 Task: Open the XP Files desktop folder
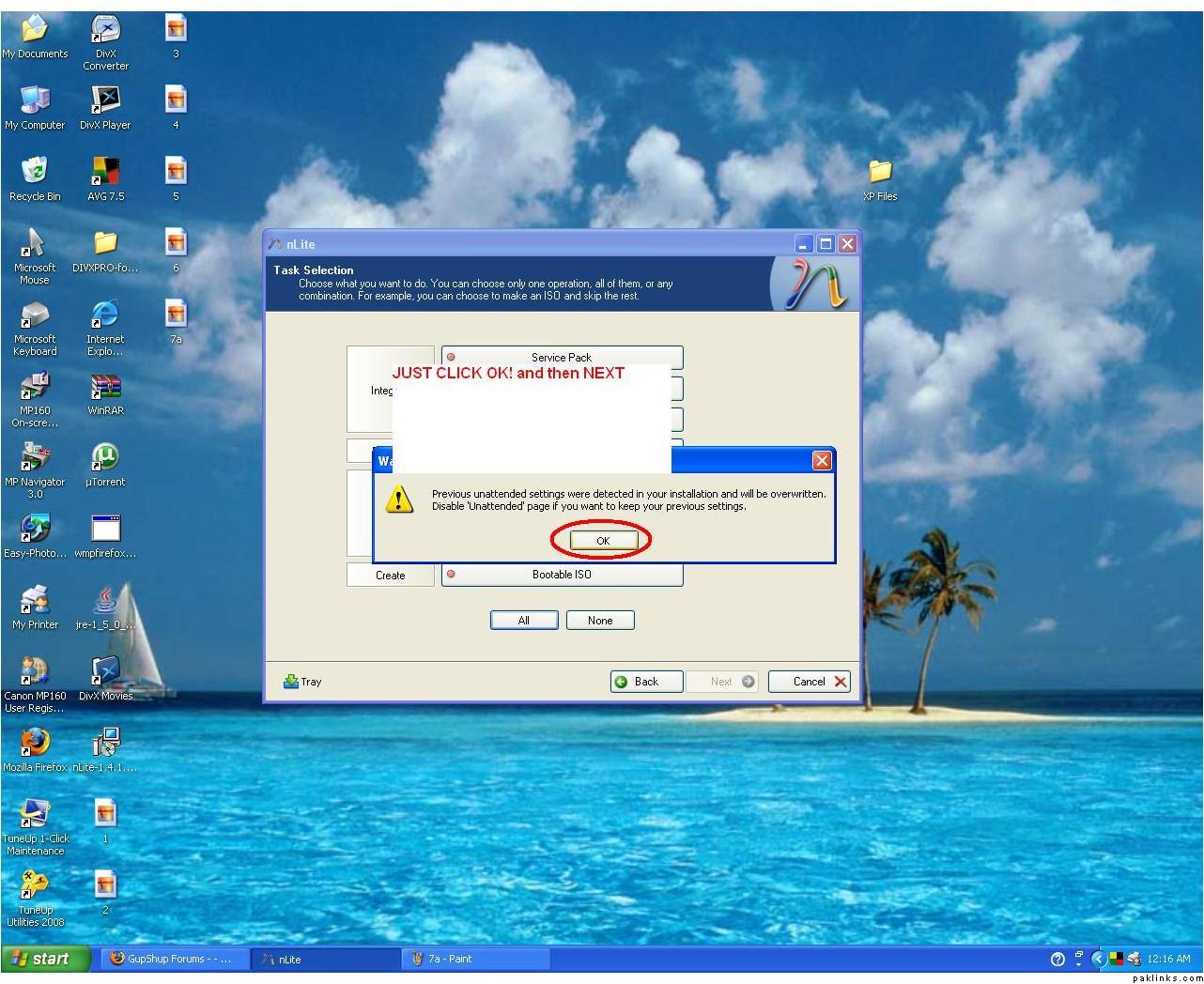point(880,172)
